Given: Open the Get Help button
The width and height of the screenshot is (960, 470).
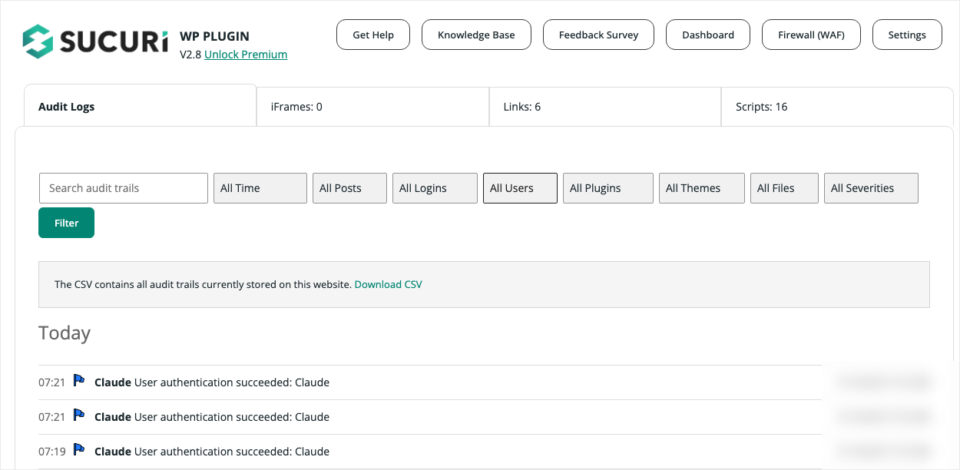Looking at the screenshot, I should (373, 35).
